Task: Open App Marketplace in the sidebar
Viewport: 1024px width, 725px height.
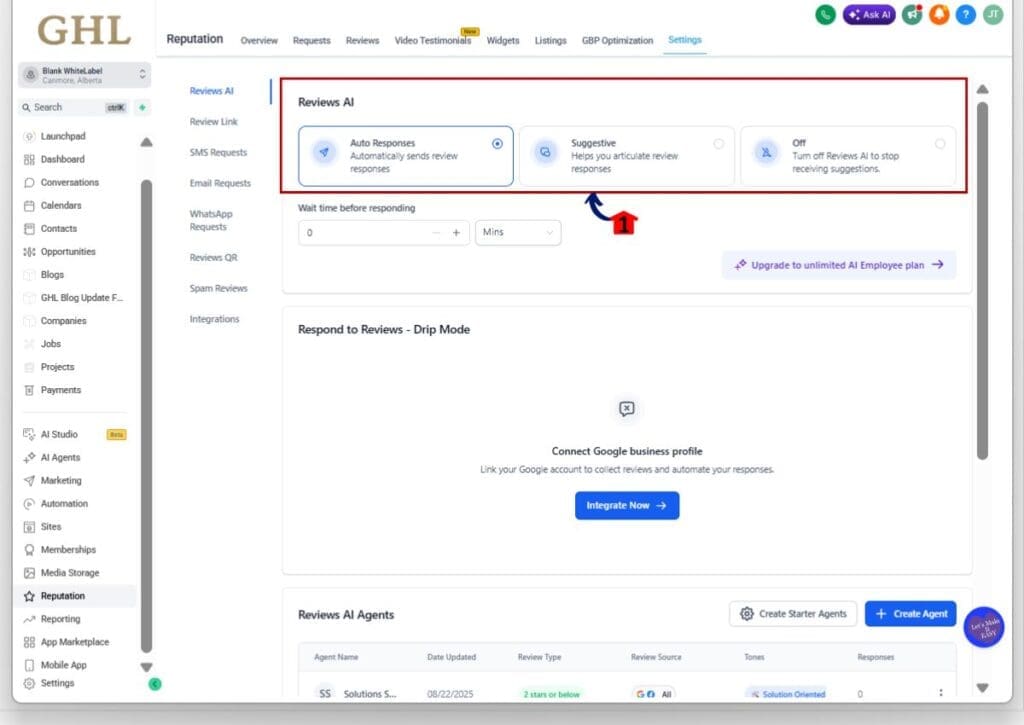Action: [74, 642]
